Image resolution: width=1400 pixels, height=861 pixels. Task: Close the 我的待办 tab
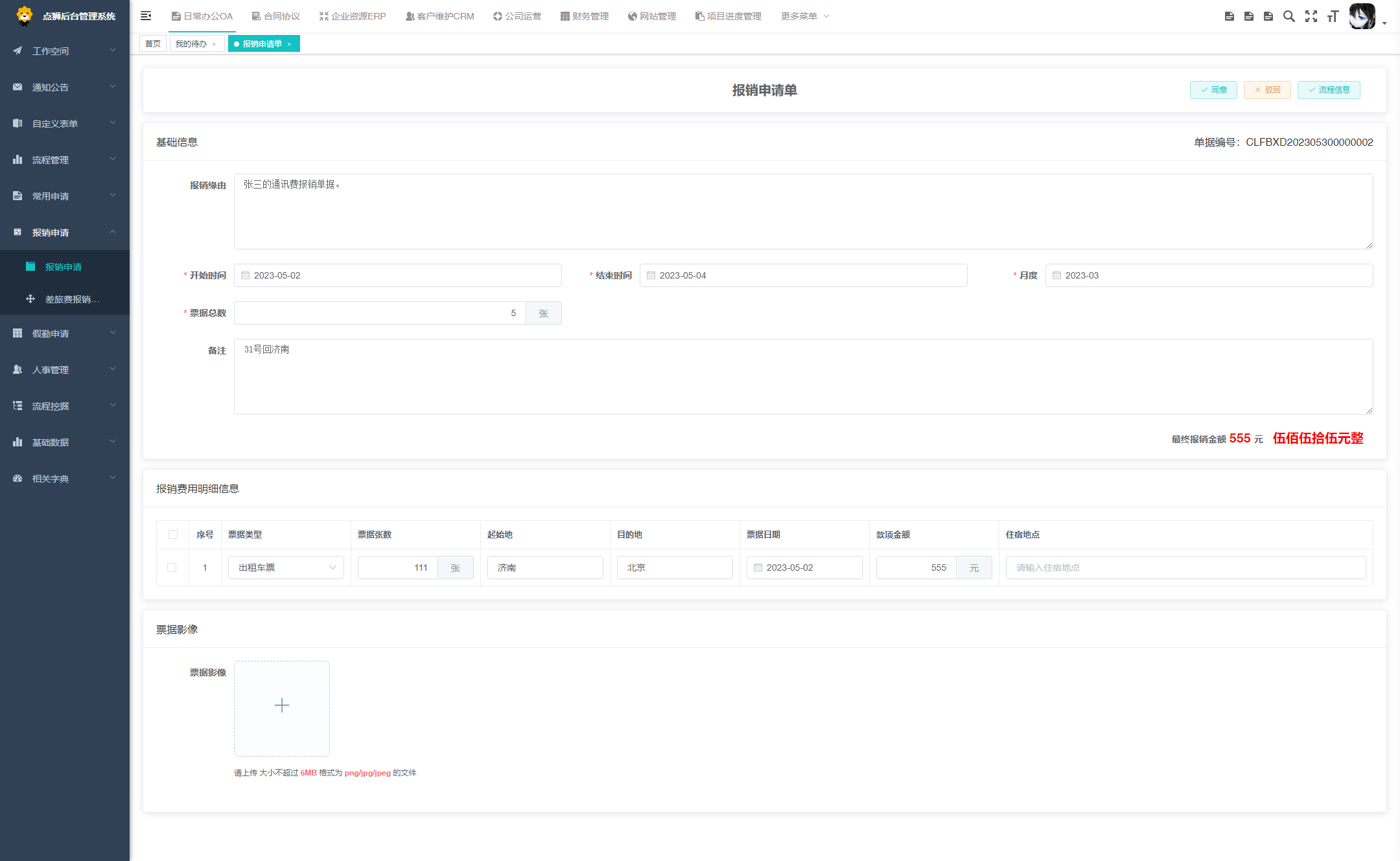pyautogui.click(x=214, y=44)
